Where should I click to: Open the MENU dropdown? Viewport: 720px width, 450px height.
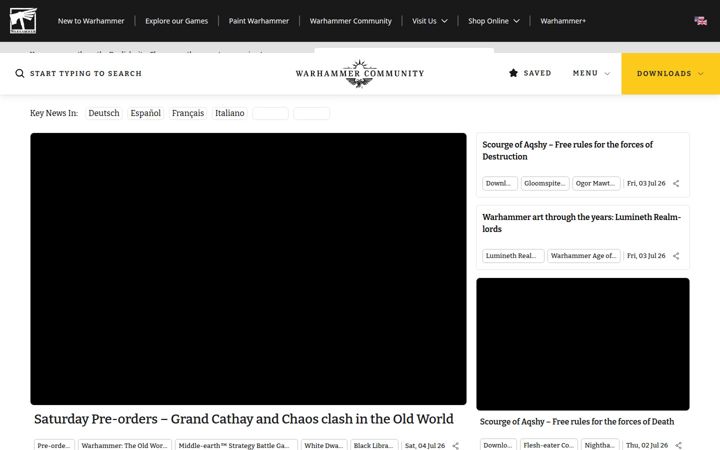click(x=591, y=73)
